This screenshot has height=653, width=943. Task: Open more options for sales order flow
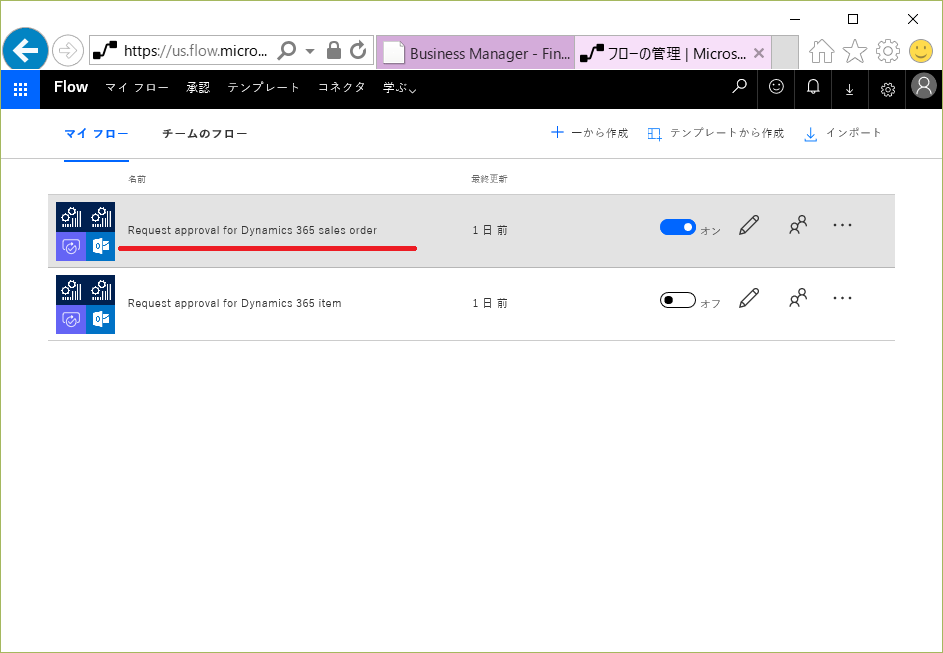click(843, 225)
